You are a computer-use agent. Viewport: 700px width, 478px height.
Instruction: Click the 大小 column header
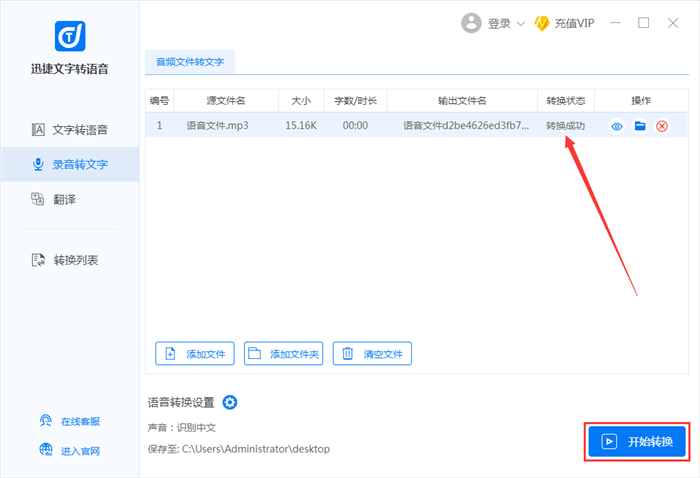pyautogui.click(x=301, y=101)
